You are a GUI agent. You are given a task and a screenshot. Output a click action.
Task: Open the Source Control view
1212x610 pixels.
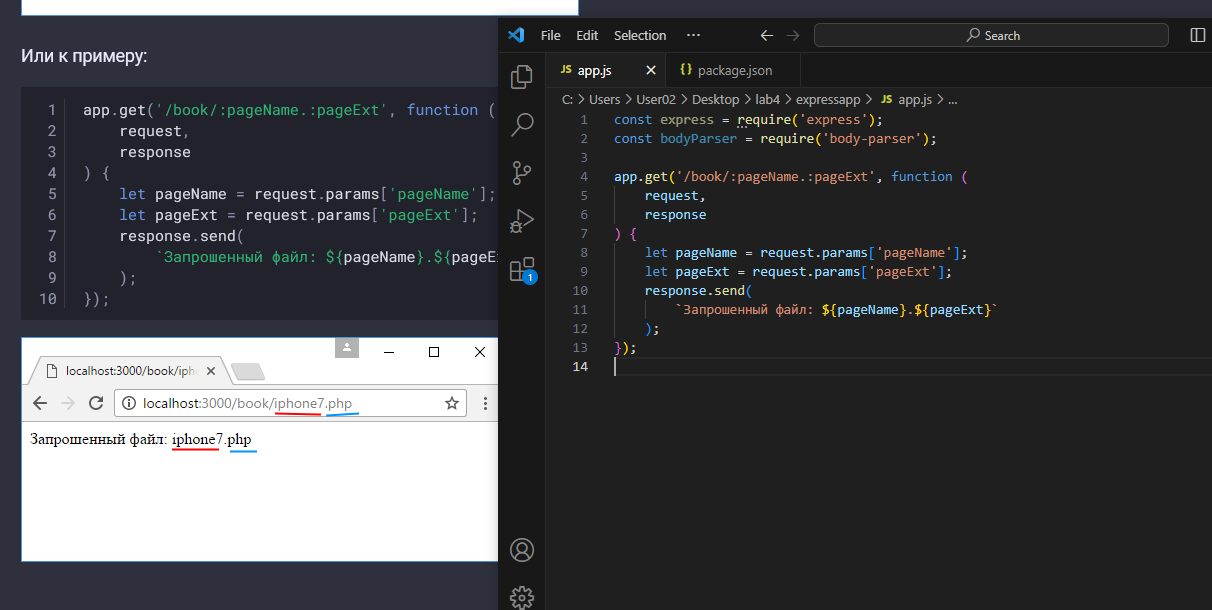point(522,173)
